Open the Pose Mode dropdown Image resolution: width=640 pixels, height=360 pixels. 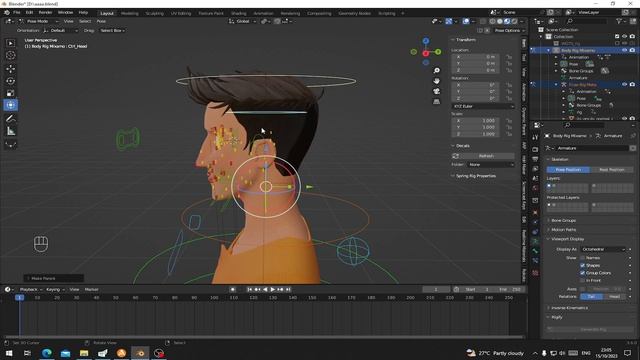(x=39, y=21)
